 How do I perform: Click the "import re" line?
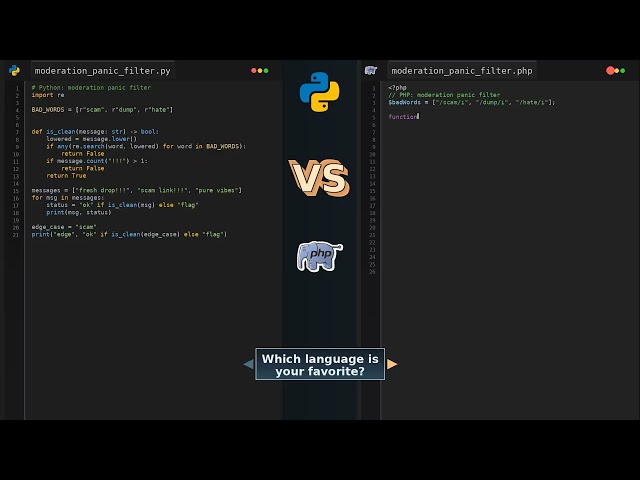point(48,95)
